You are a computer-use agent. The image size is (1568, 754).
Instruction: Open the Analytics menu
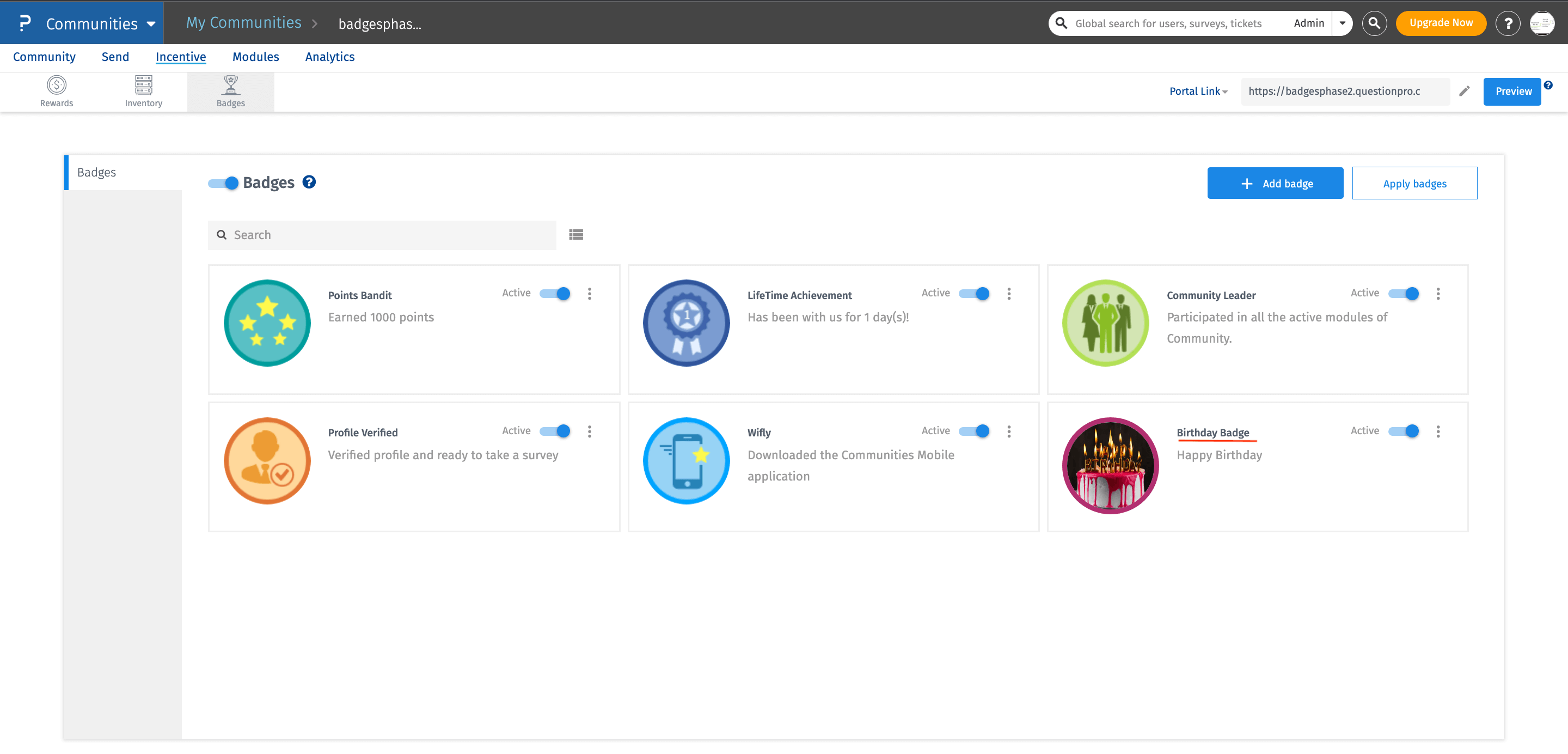click(329, 57)
